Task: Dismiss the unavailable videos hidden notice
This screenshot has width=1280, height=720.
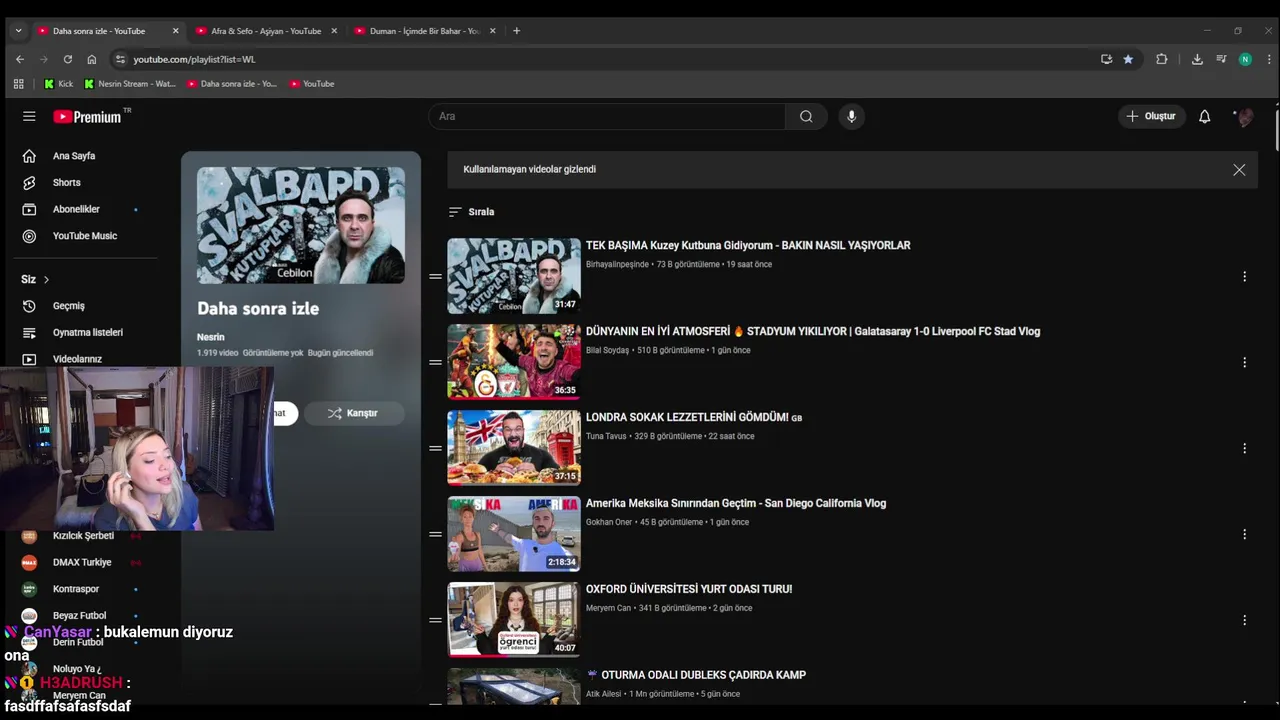Action: (1239, 170)
